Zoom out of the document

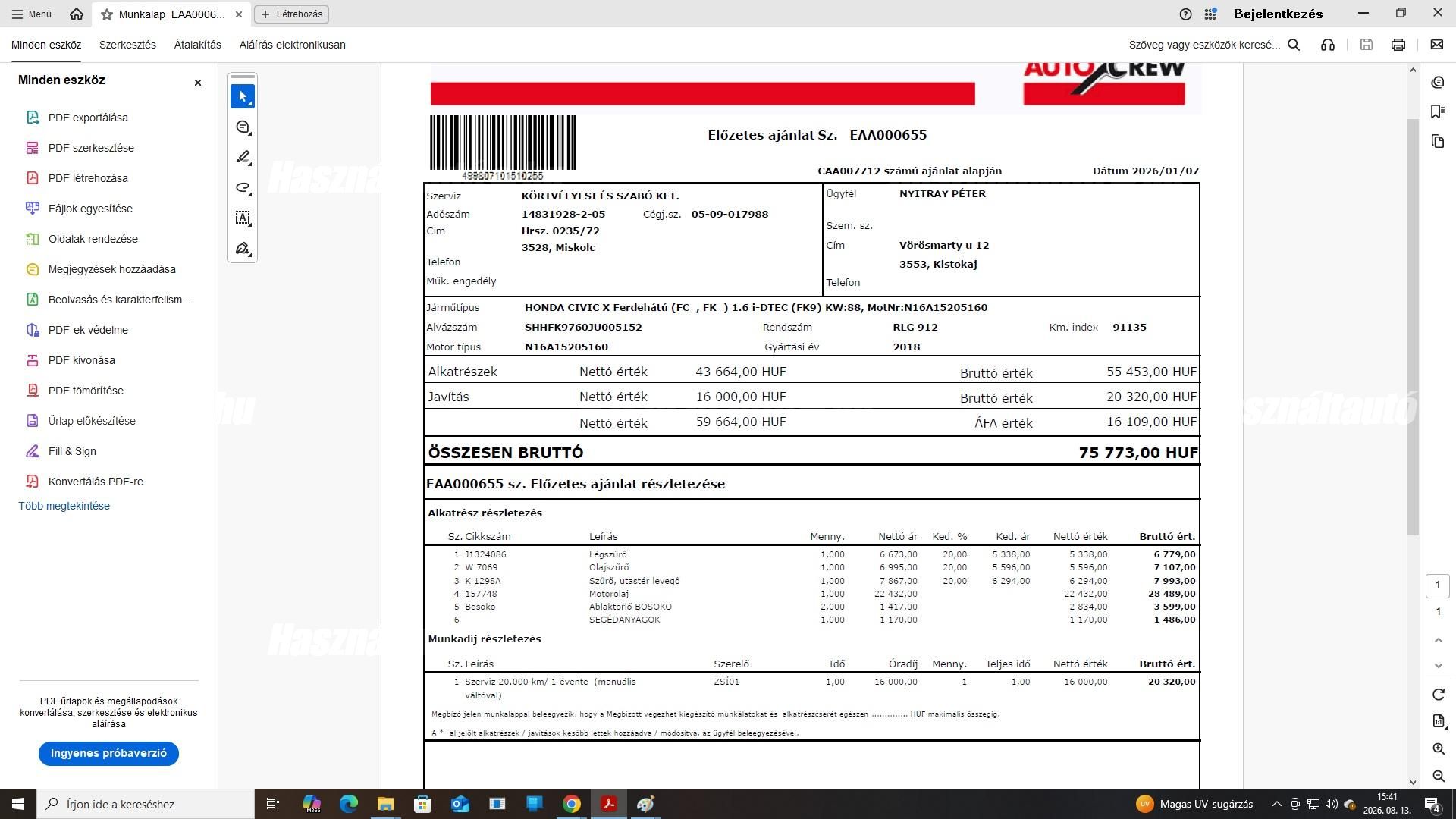[x=1438, y=776]
